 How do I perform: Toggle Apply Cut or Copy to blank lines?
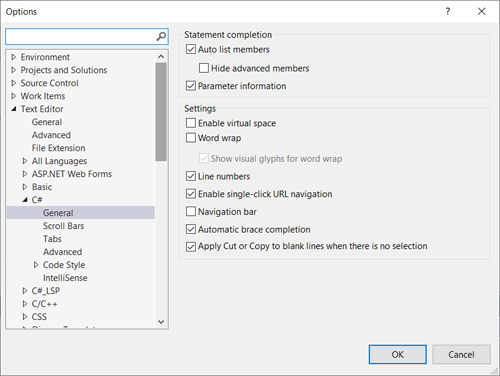click(x=191, y=247)
